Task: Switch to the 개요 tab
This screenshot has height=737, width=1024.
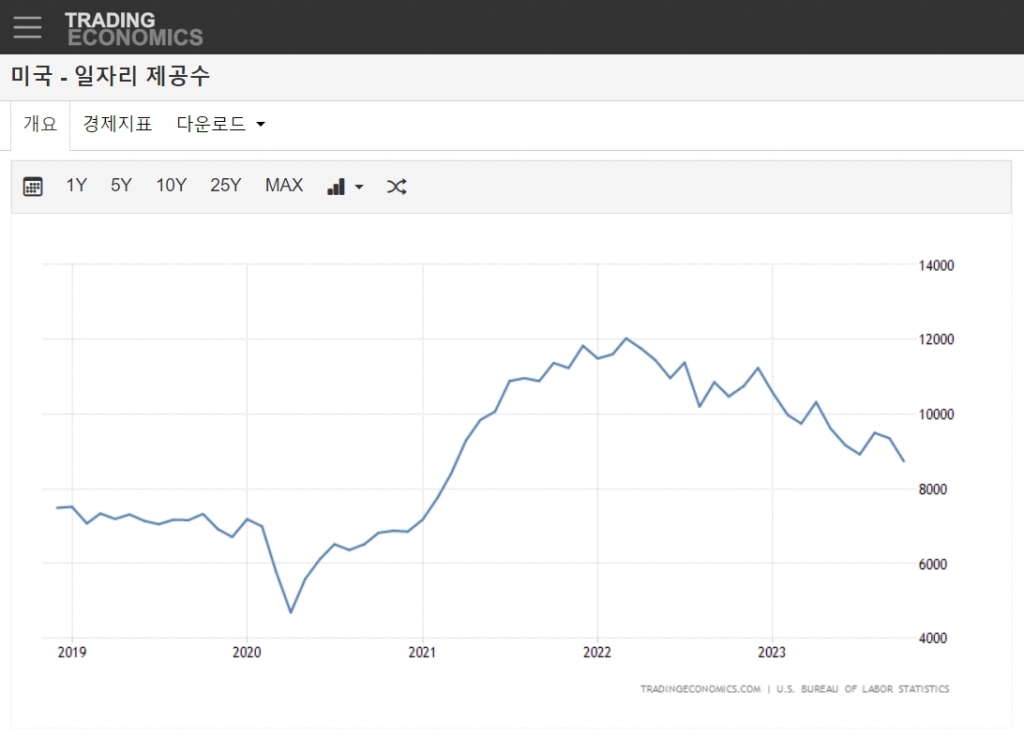Action: point(40,124)
